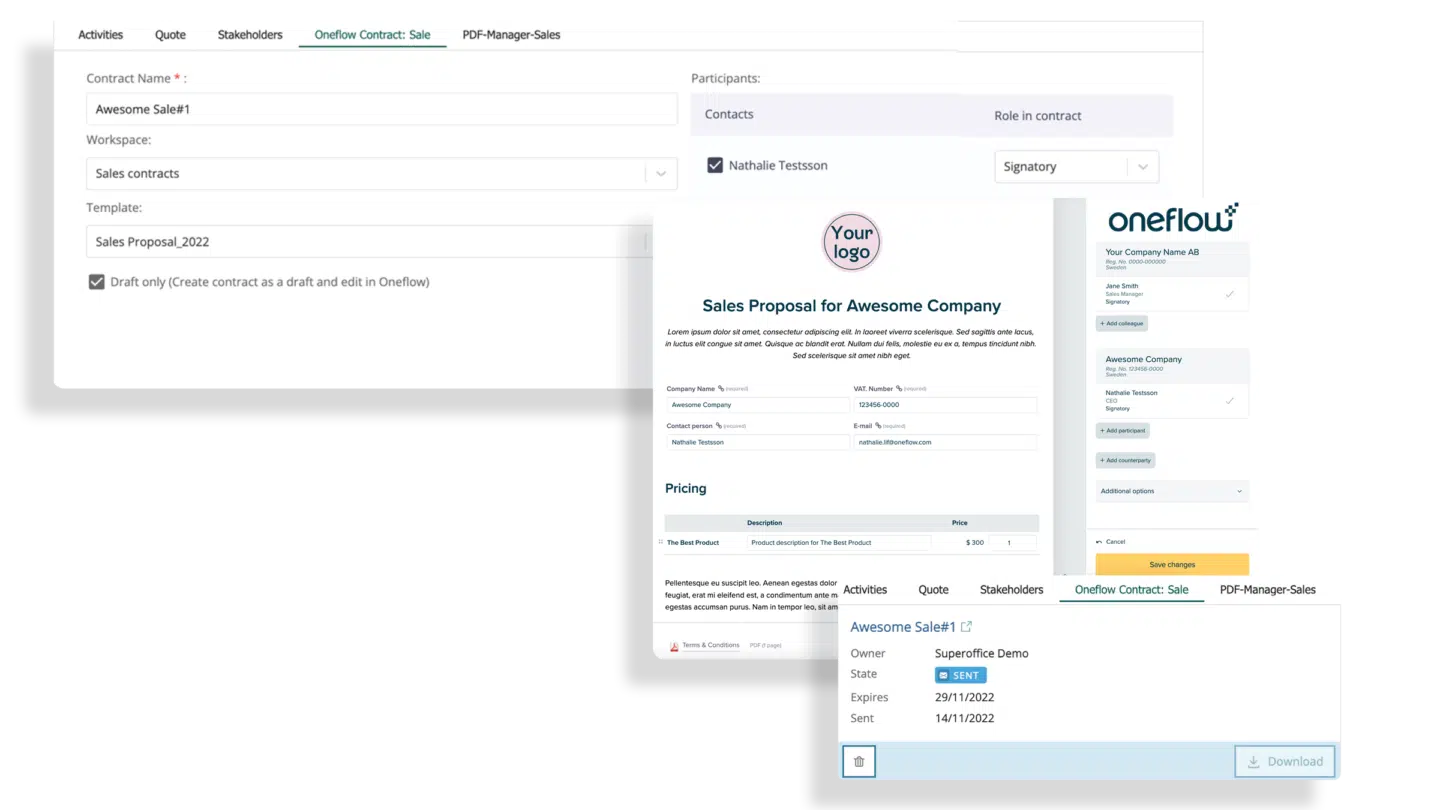
Task: Click the link icon next to Contact person
Action: (x=718, y=426)
